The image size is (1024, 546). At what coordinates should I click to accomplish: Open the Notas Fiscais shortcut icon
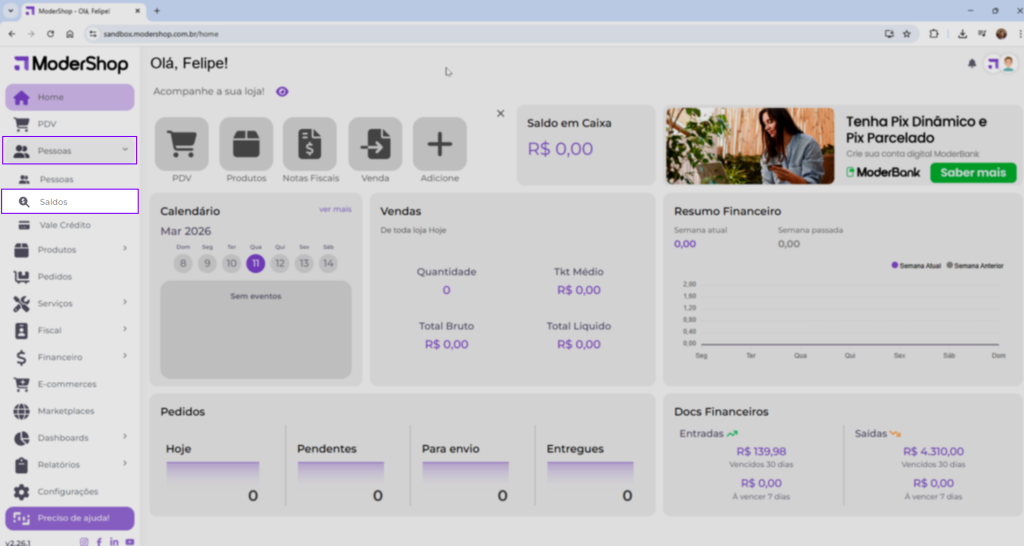pyautogui.click(x=309, y=144)
